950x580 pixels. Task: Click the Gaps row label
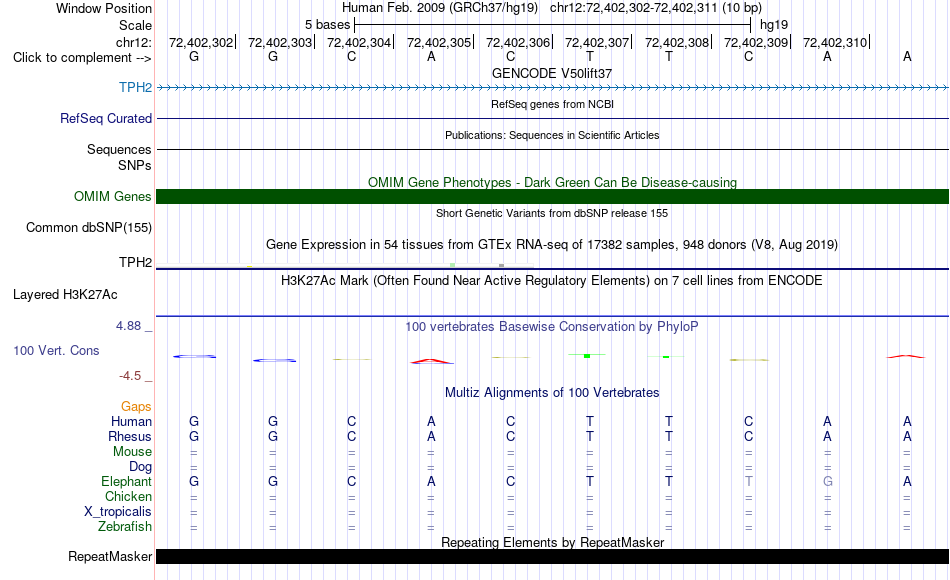[x=136, y=407]
